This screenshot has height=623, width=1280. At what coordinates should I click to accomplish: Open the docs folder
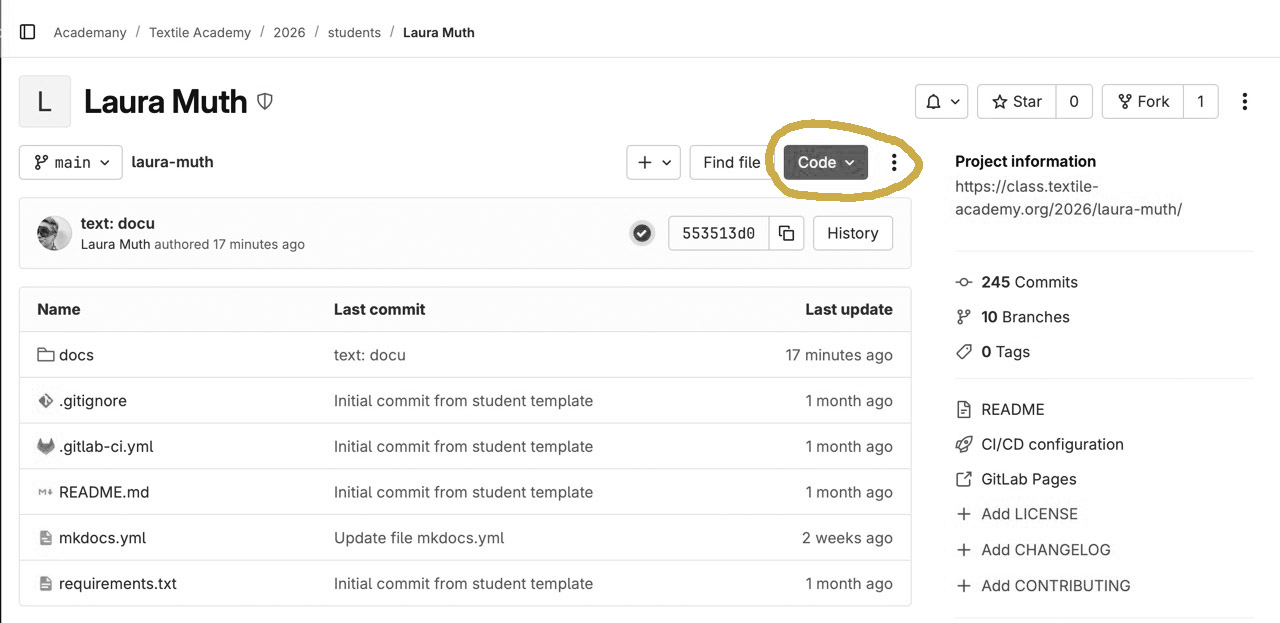[x=76, y=355]
